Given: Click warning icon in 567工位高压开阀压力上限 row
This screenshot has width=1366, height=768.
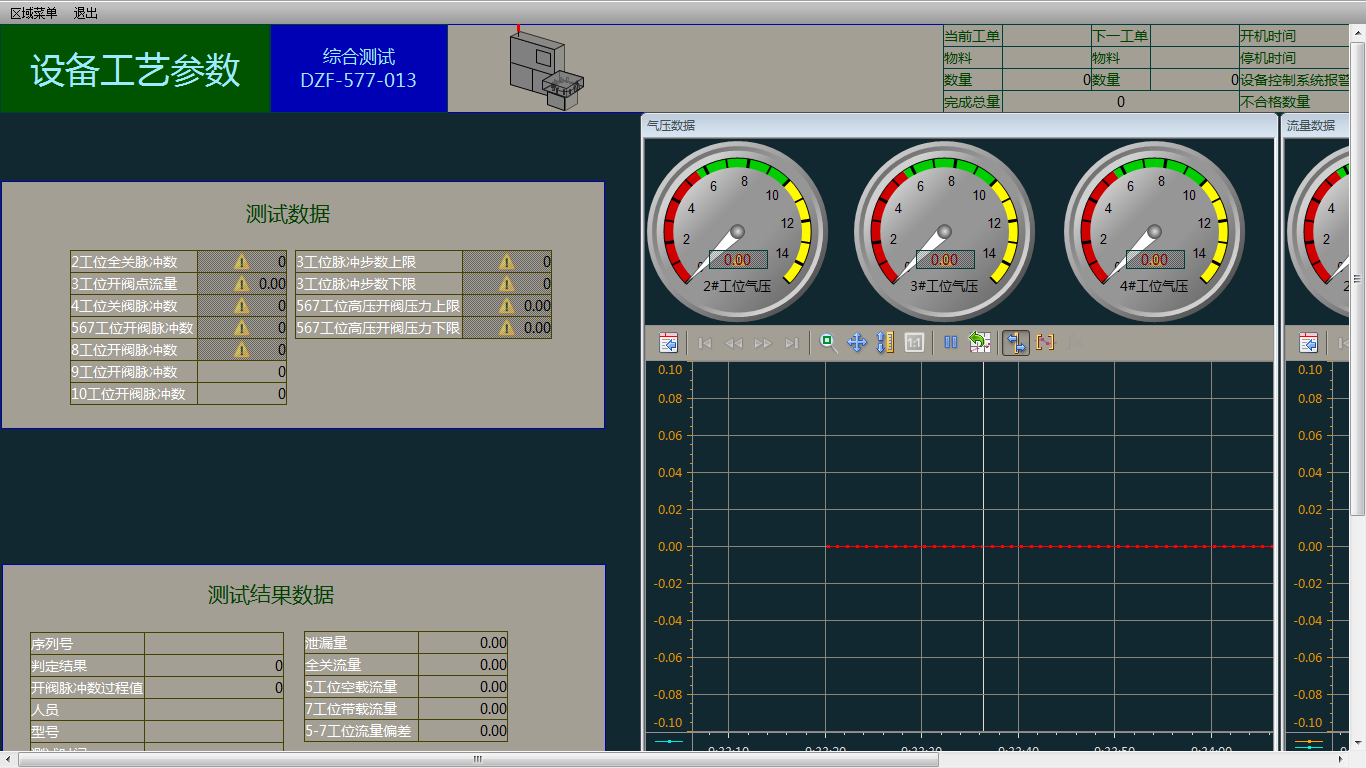Looking at the screenshot, I should coord(506,306).
